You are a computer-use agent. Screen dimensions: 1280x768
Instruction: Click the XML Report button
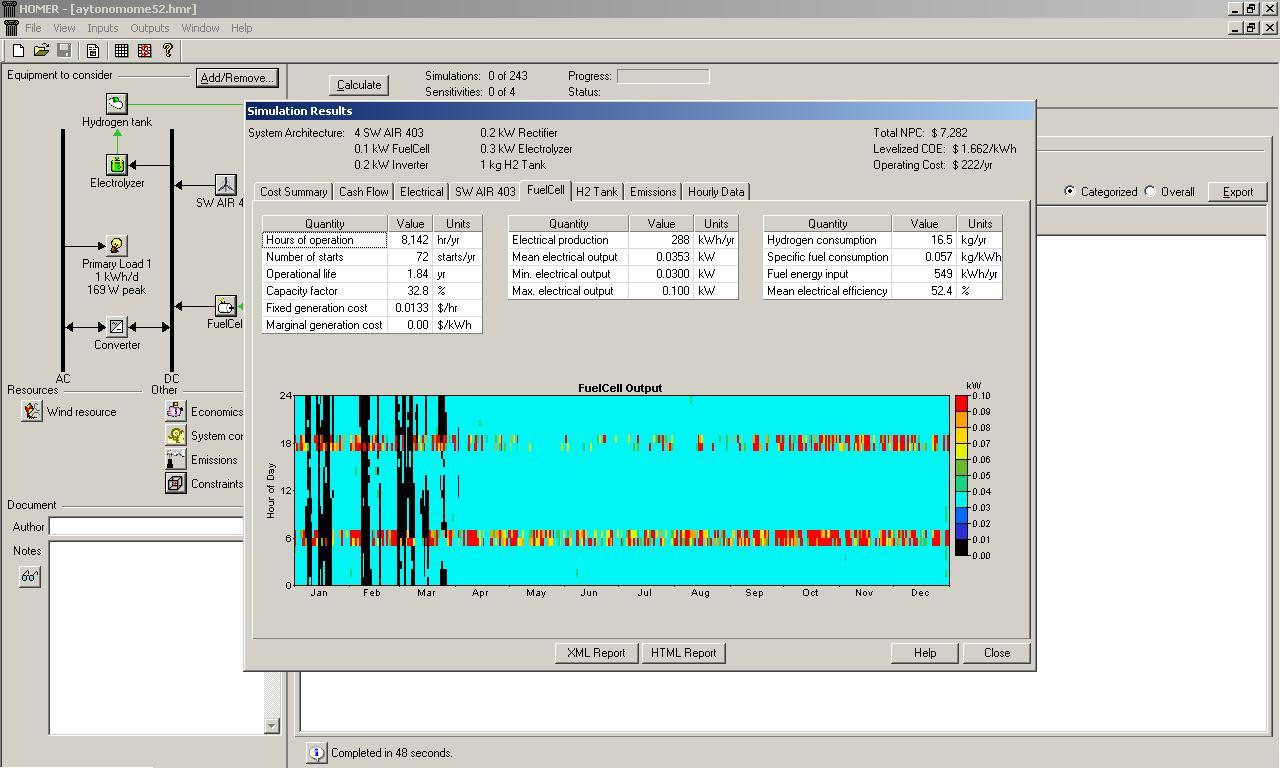click(596, 653)
